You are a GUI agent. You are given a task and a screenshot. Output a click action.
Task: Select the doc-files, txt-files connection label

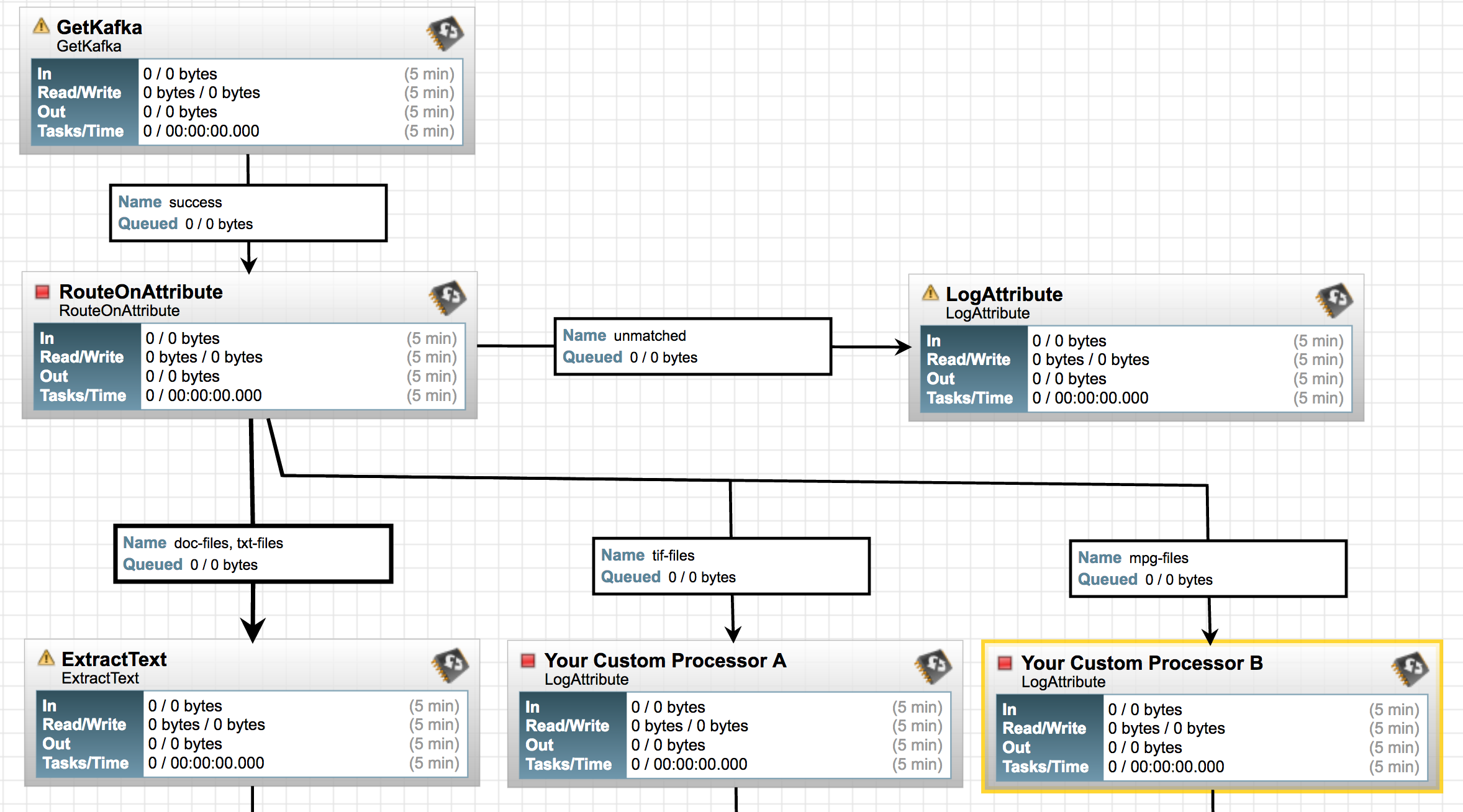tap(252, 553)
